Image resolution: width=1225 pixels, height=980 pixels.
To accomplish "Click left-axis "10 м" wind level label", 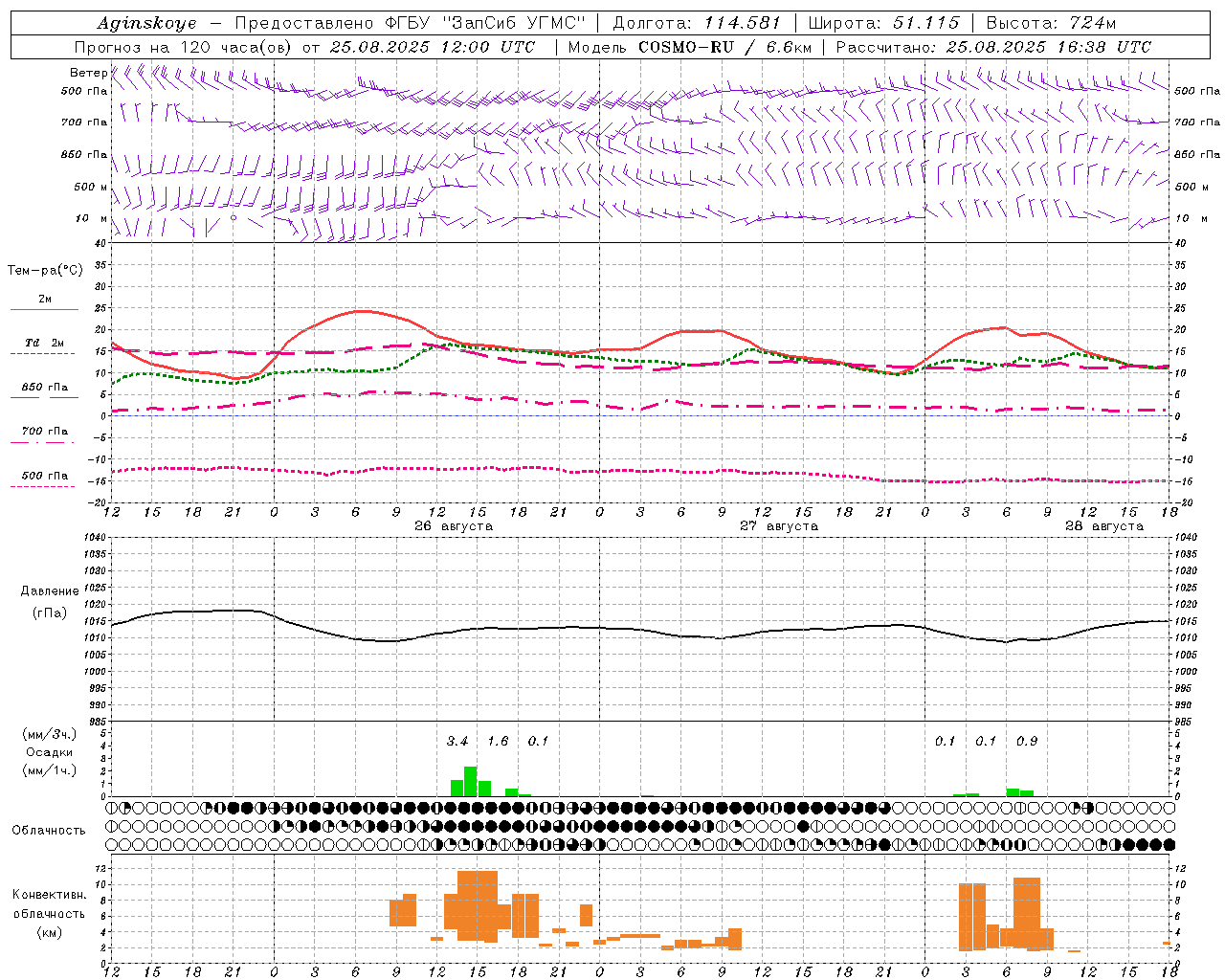I will [x=91, y=218].
